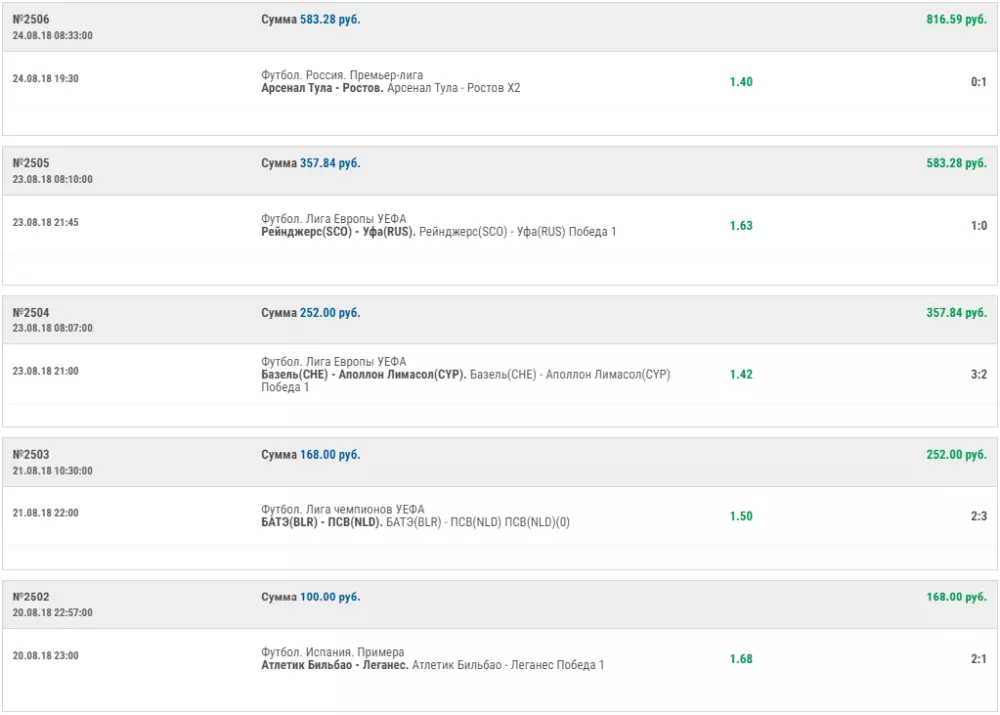Screen dimensions: 1000x715
Task: Open Рейнджерс(SCO) - Уфа(RUS) match
Action: [x=338, y=232]
